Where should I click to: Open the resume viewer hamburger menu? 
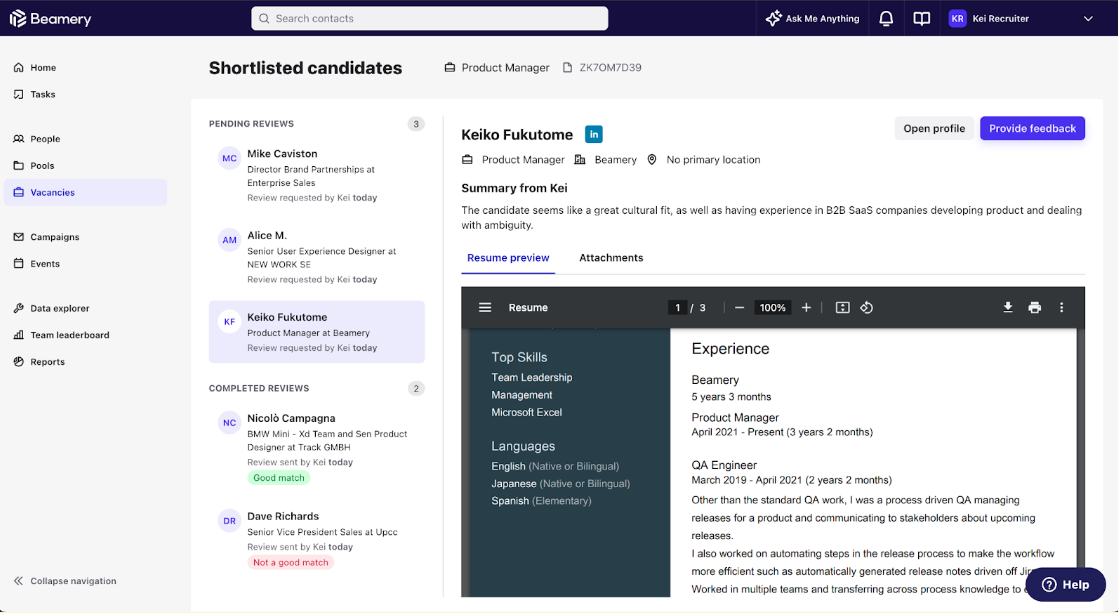(x=485, y=307)
